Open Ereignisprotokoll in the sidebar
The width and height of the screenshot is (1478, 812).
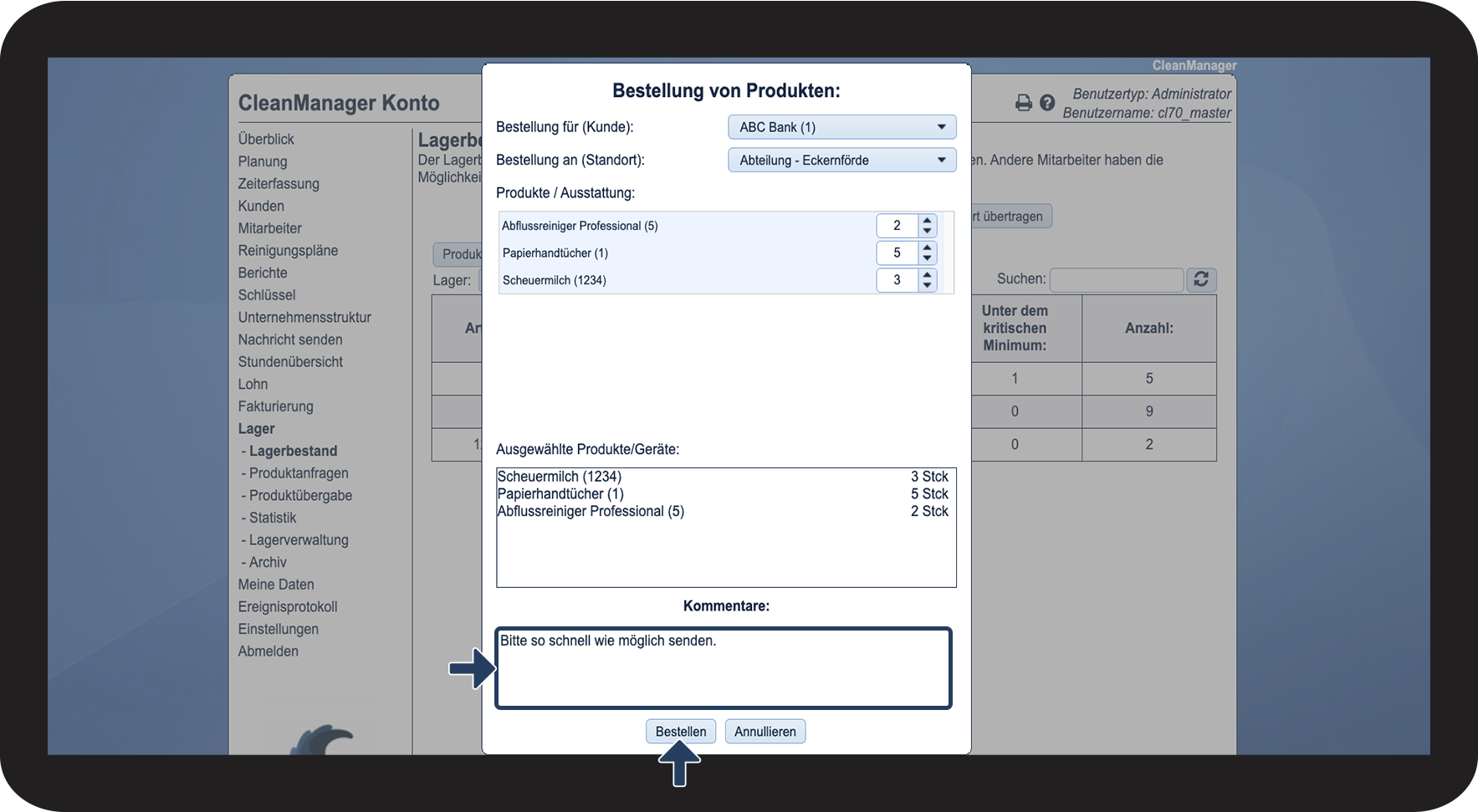tap(288, 606)
